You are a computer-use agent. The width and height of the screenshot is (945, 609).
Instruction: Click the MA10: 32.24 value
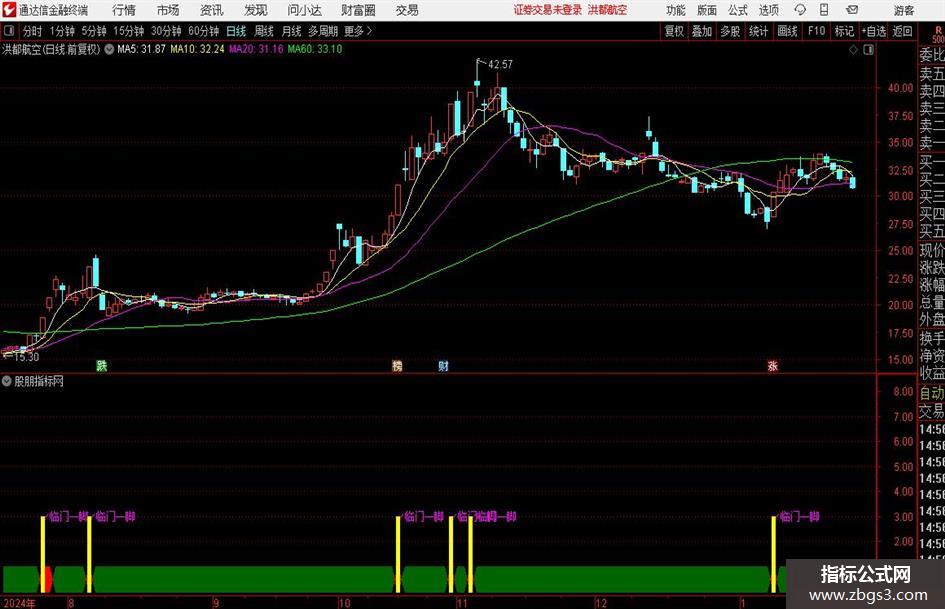click(197, 49)
